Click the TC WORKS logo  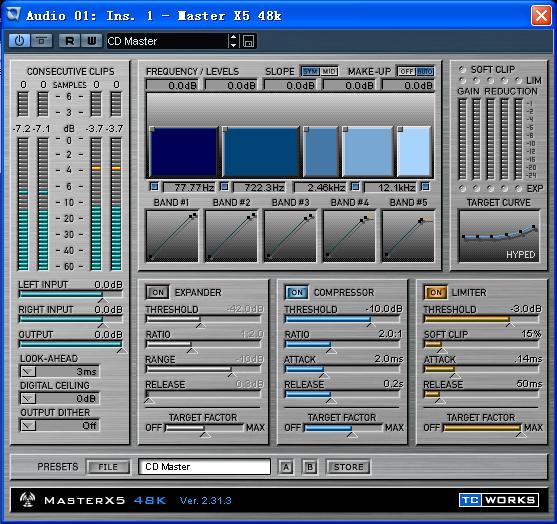tap(499, 500)
